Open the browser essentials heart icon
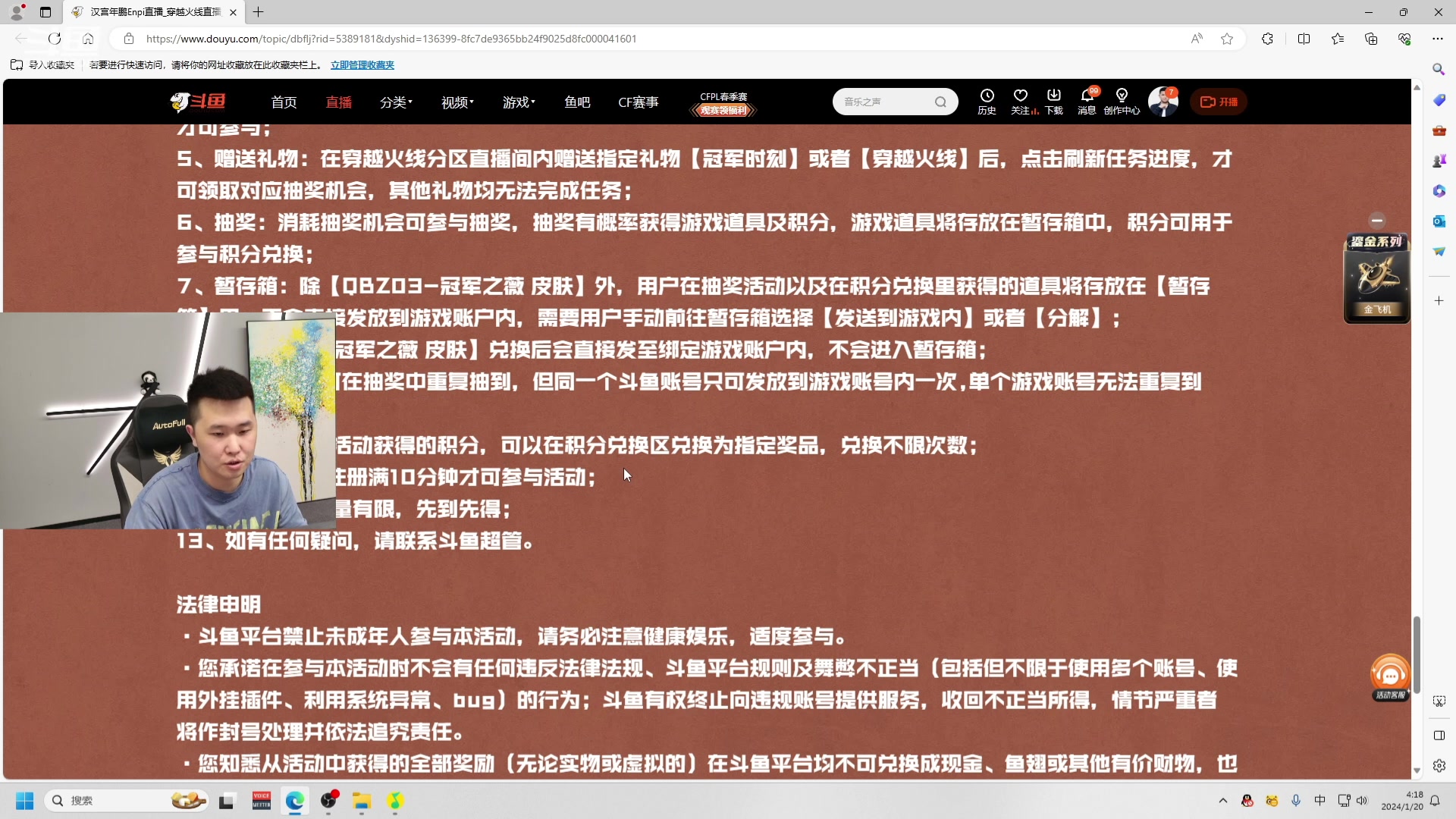The image size is (1456, 819). coord(1404,39)
